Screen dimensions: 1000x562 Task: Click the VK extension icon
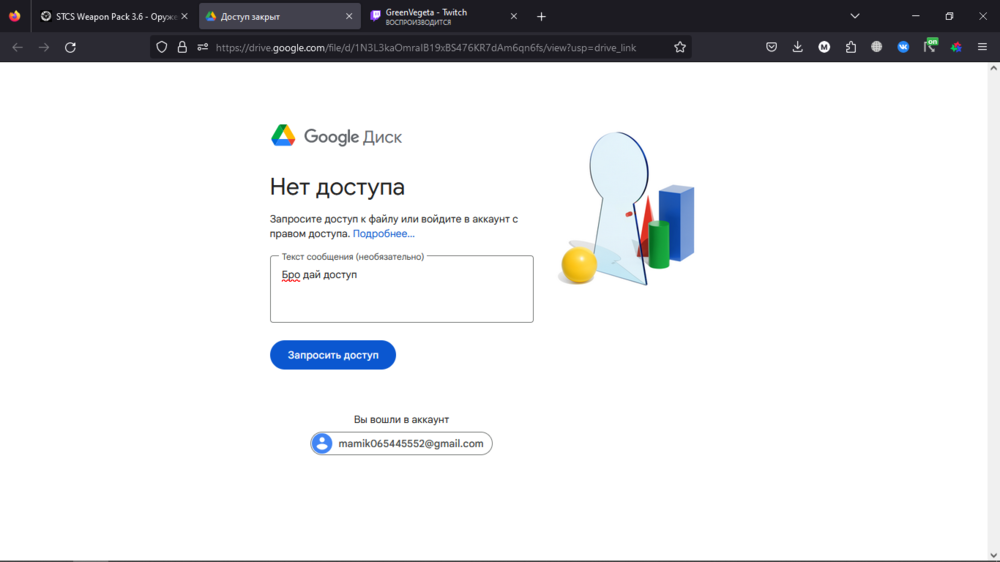[903, 47]
